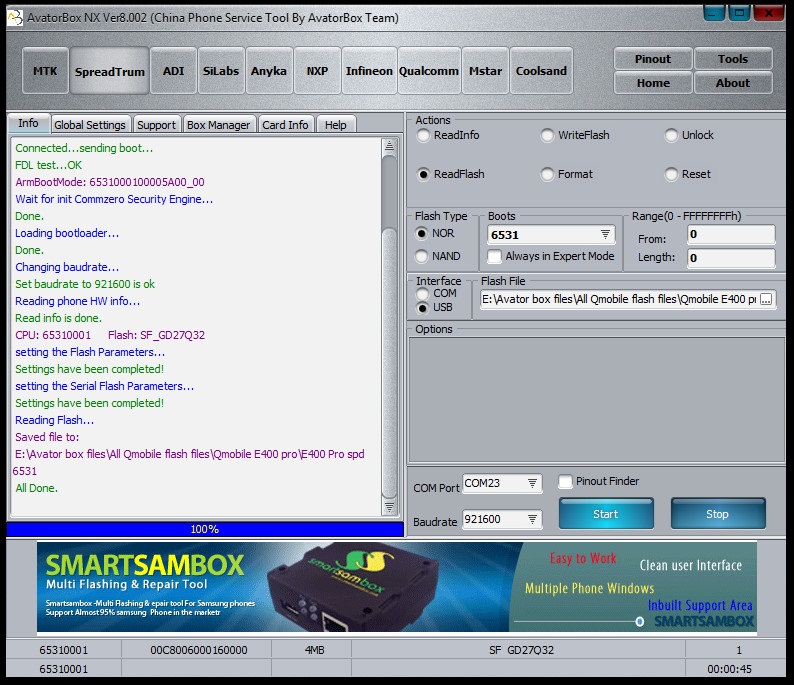The image size is (794, 685).
Task: Select the Qualcomm platform button
Action: (x=429, y=71)
